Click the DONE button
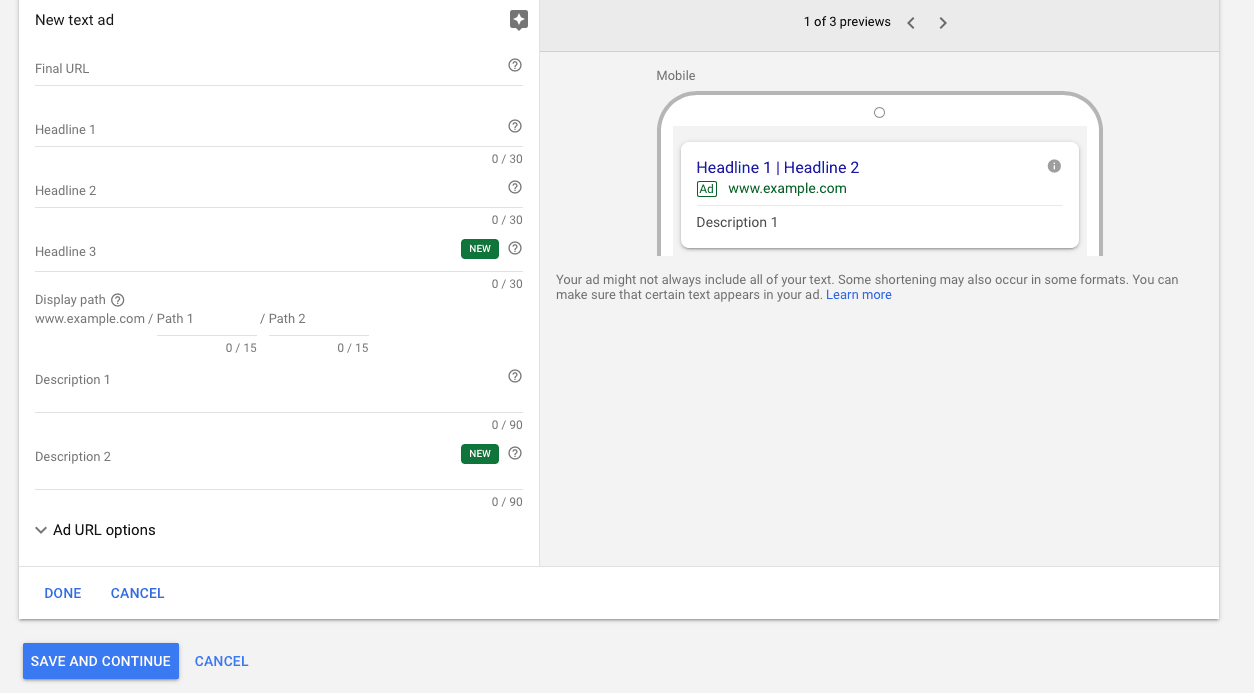The width and height of the screenshot is (1254, 693). (63, 593)
